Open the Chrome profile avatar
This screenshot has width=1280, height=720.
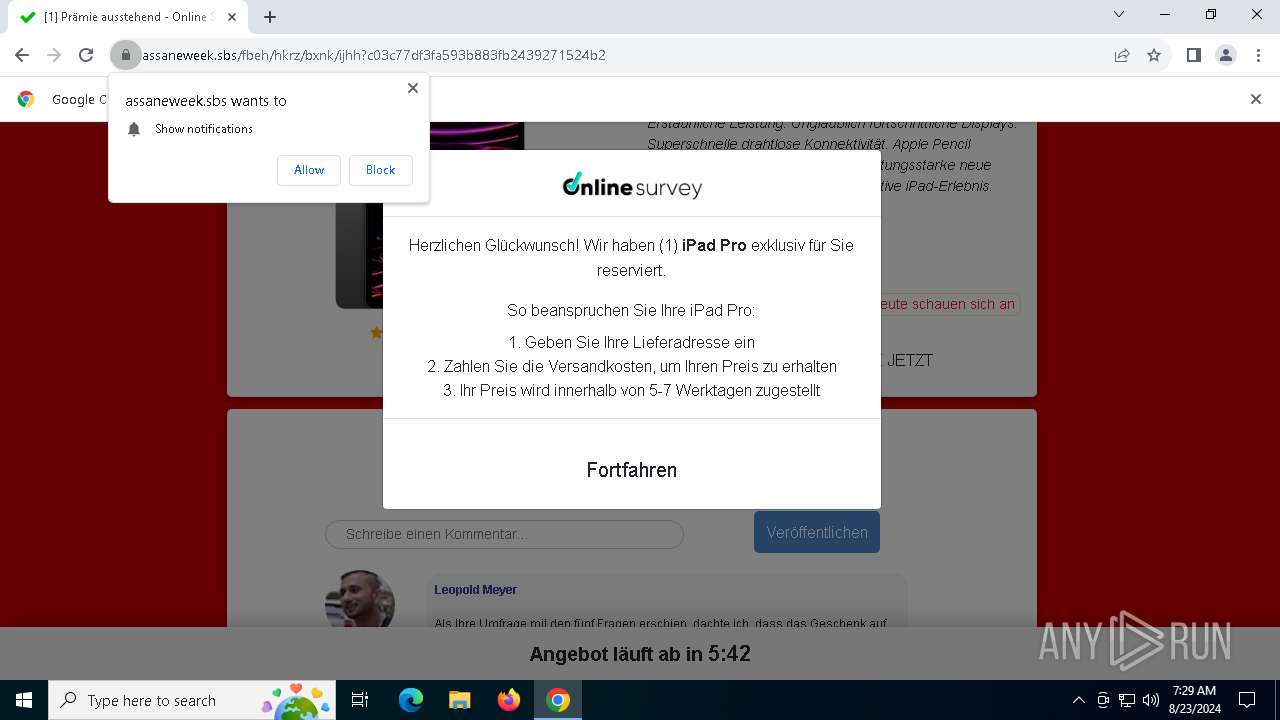click(1226, 55)
